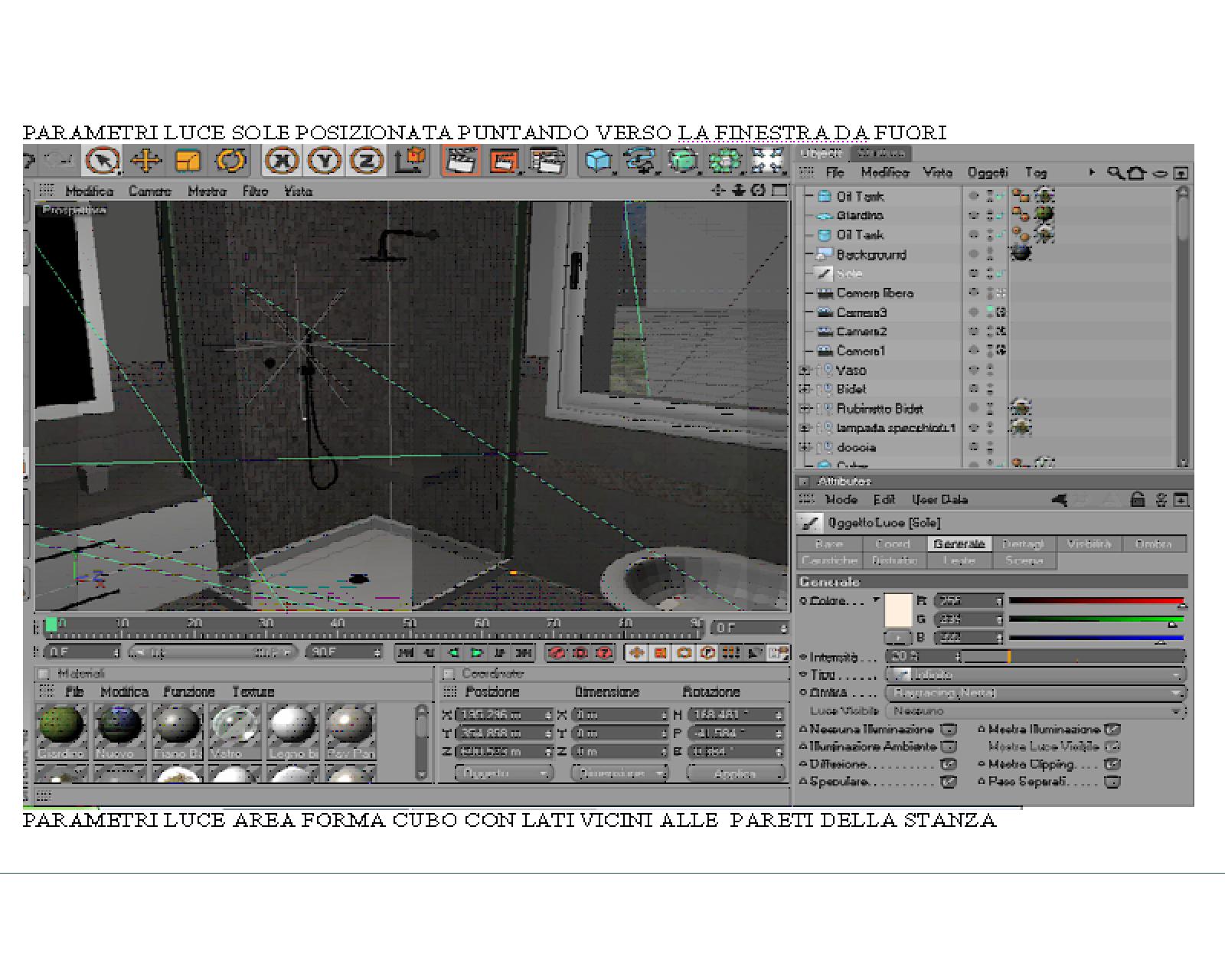Click the Giardino material sphere
The image size is (1225, 980).
tap(60, 724)
